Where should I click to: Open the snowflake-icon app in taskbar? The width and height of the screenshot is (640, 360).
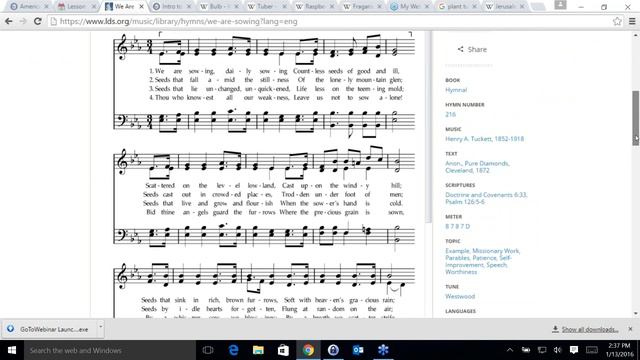click(383, 350)
